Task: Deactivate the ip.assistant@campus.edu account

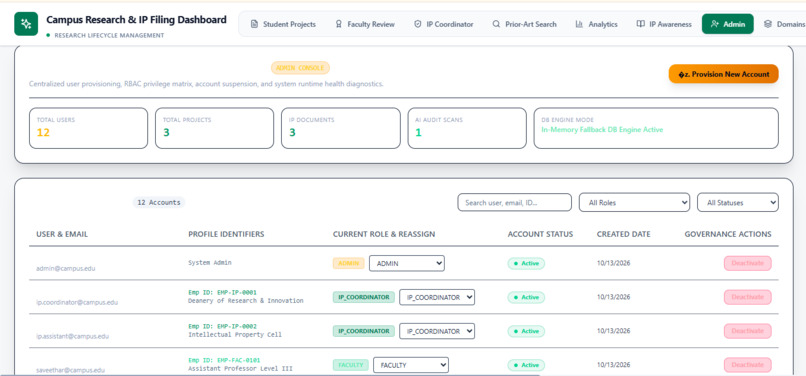Action: (x=748, y=331)
